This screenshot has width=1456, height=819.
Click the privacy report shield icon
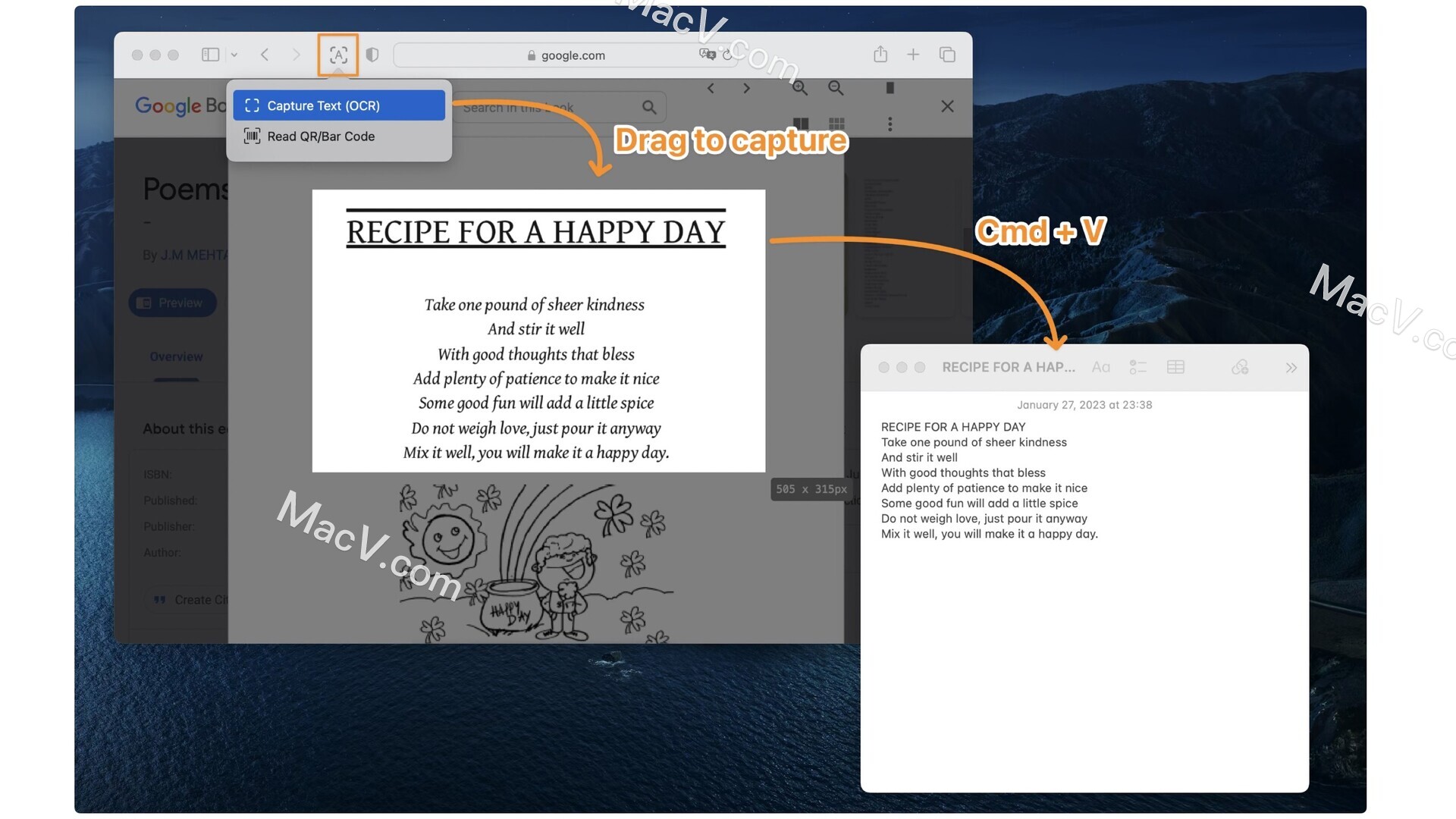(371, 55)
